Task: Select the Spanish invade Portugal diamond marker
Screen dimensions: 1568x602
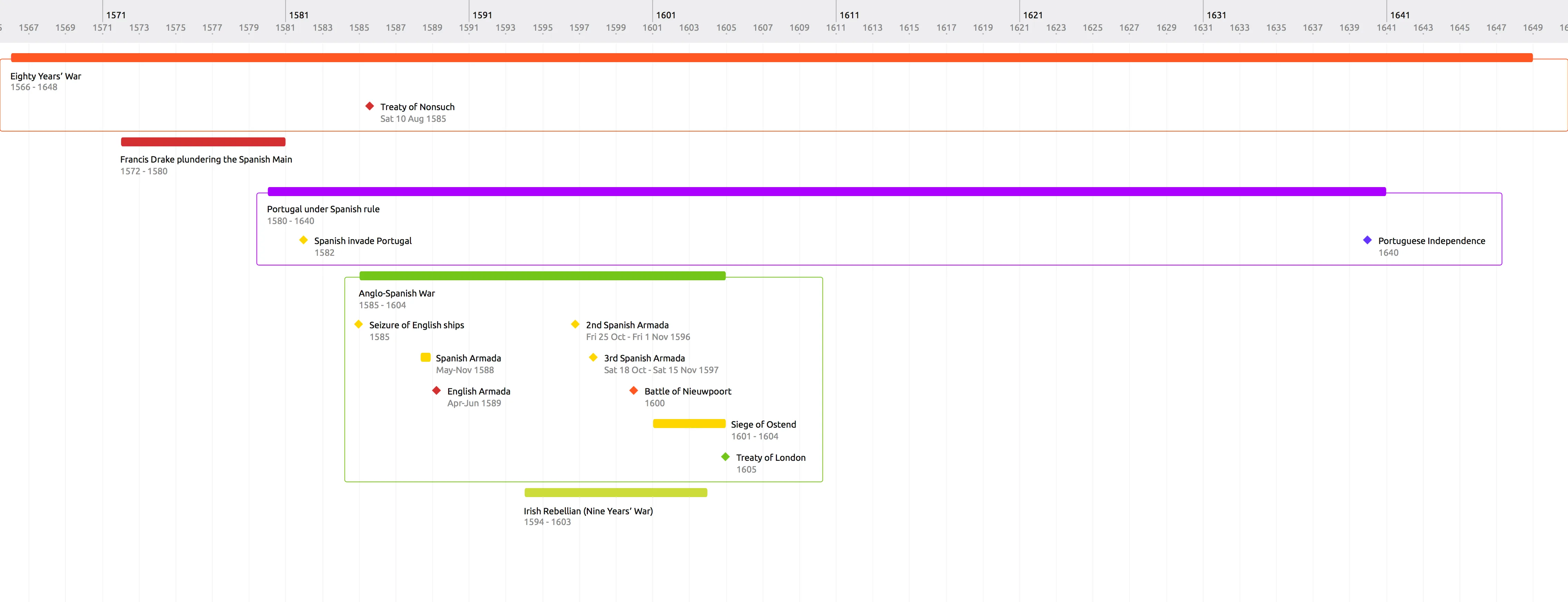Action: pyautogui.click(x=303, y=240)
